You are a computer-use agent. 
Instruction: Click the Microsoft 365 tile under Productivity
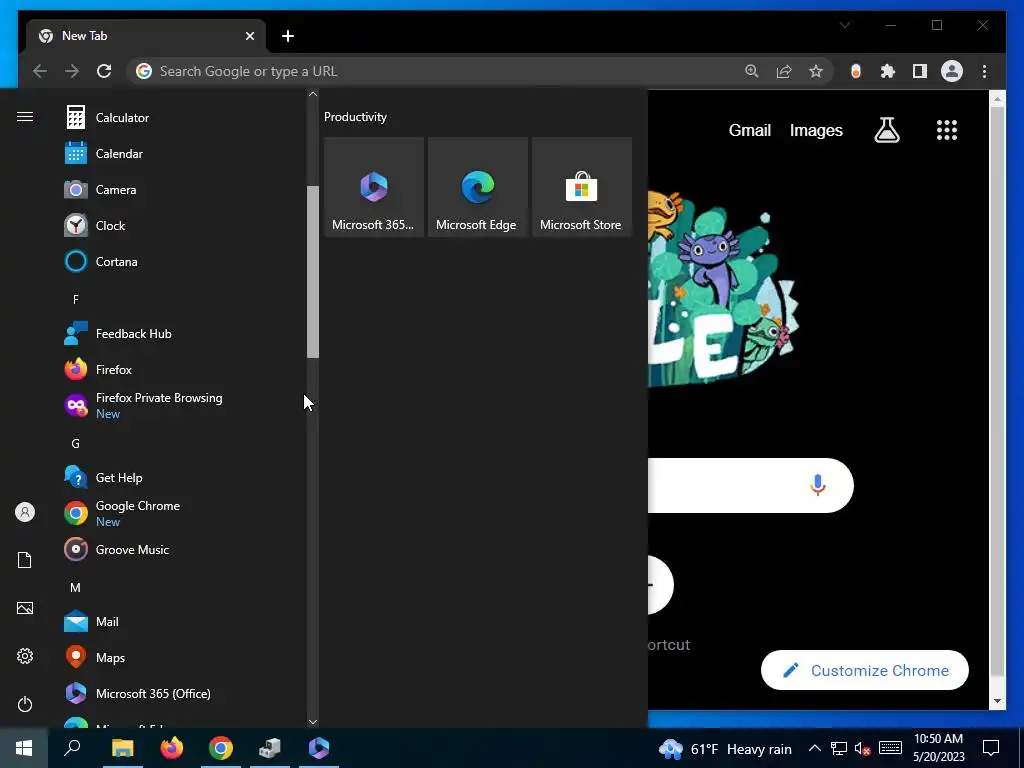pos(374,187)
